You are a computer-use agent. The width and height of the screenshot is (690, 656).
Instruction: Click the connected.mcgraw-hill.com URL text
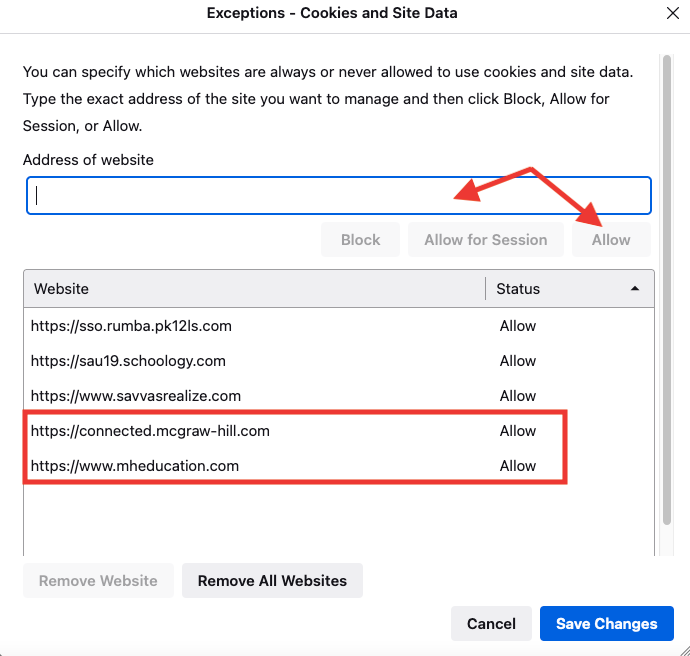(x=150, y=431)
